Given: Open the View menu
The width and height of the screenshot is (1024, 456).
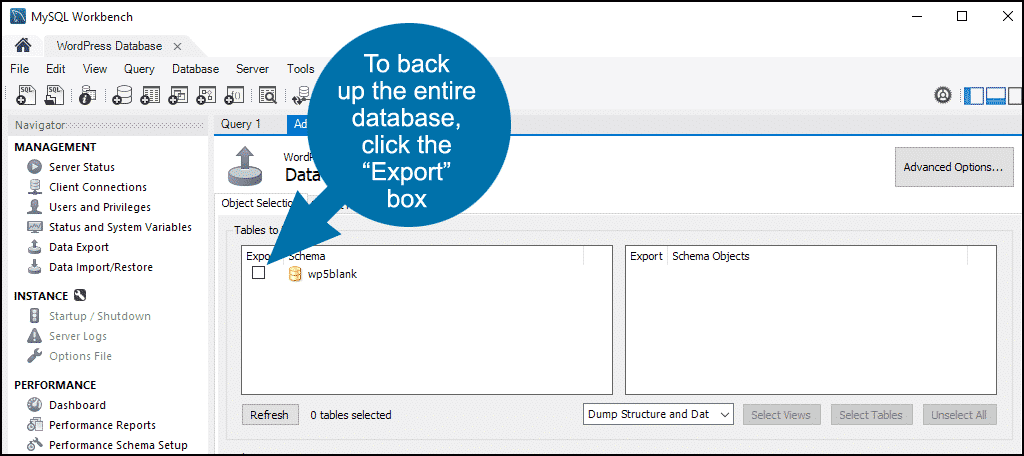Looking at the screenshot, I should point(95,69).
